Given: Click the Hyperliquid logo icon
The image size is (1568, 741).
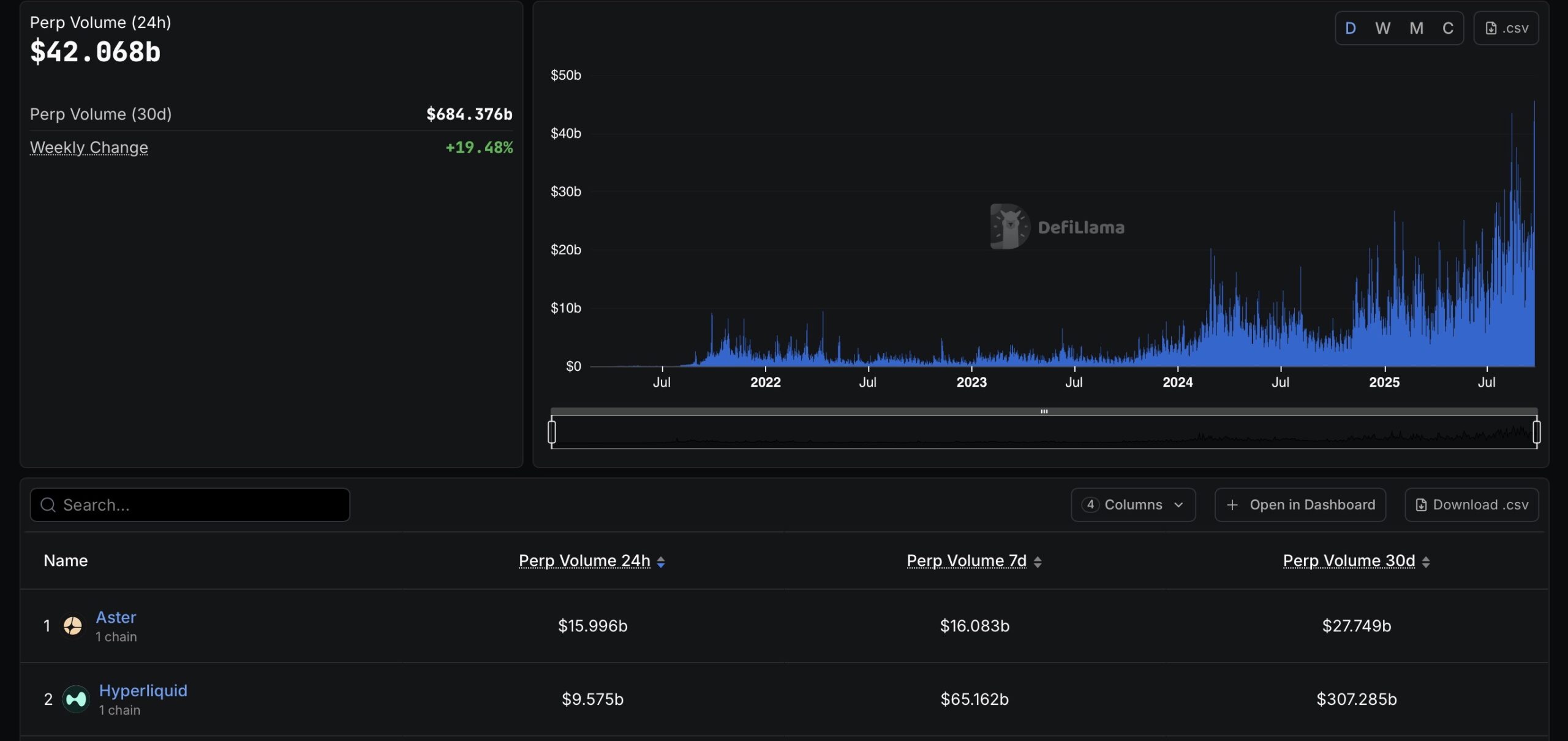Looking at the screenshot, I should pos(76,699).
